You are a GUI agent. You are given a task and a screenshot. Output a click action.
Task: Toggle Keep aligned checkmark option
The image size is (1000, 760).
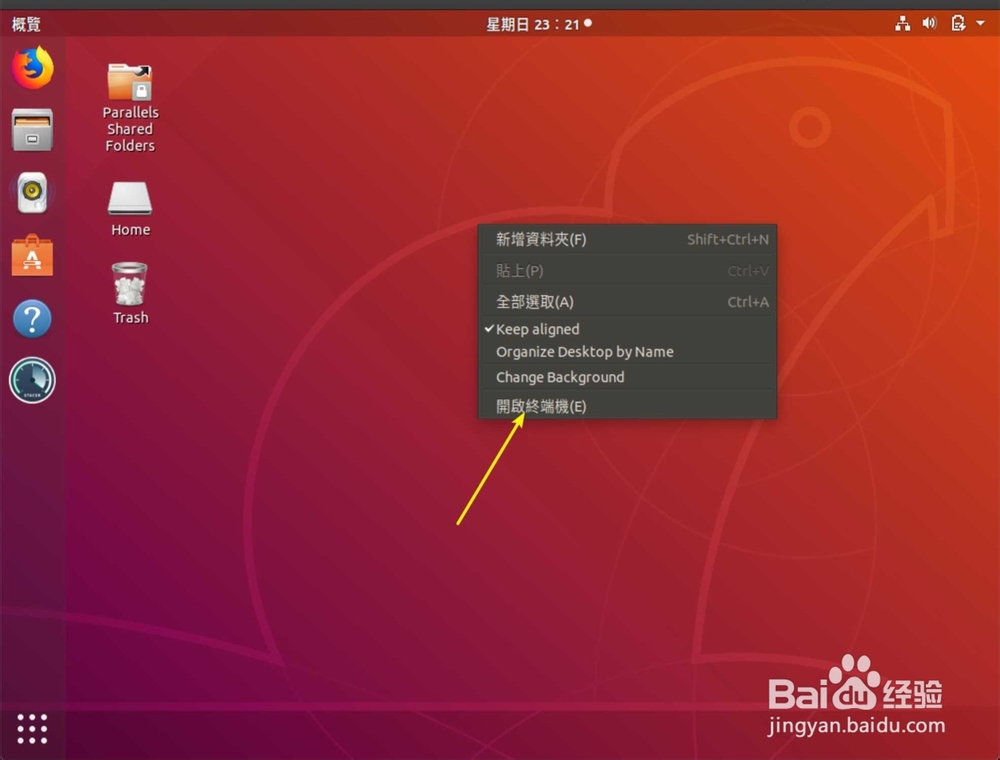(627, 329)
